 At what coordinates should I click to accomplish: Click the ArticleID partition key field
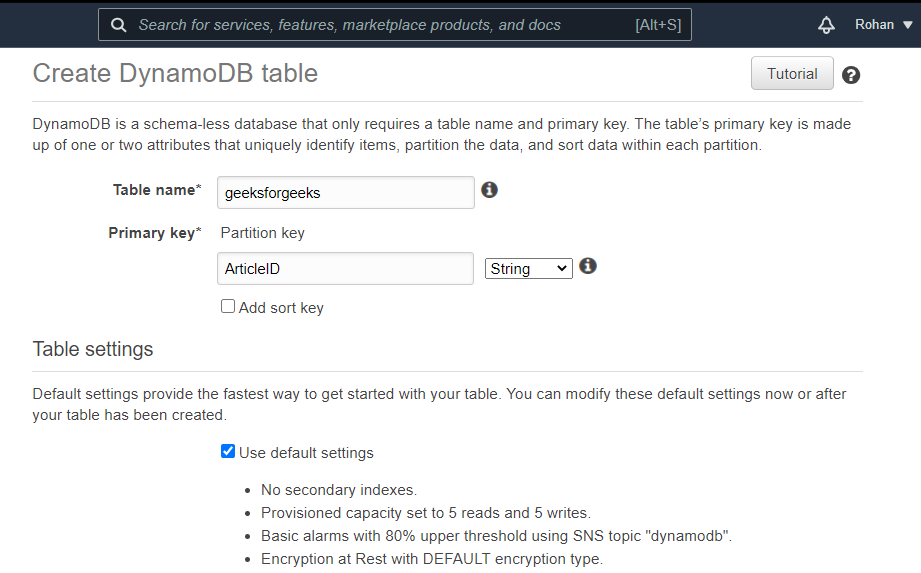(345, 269)
